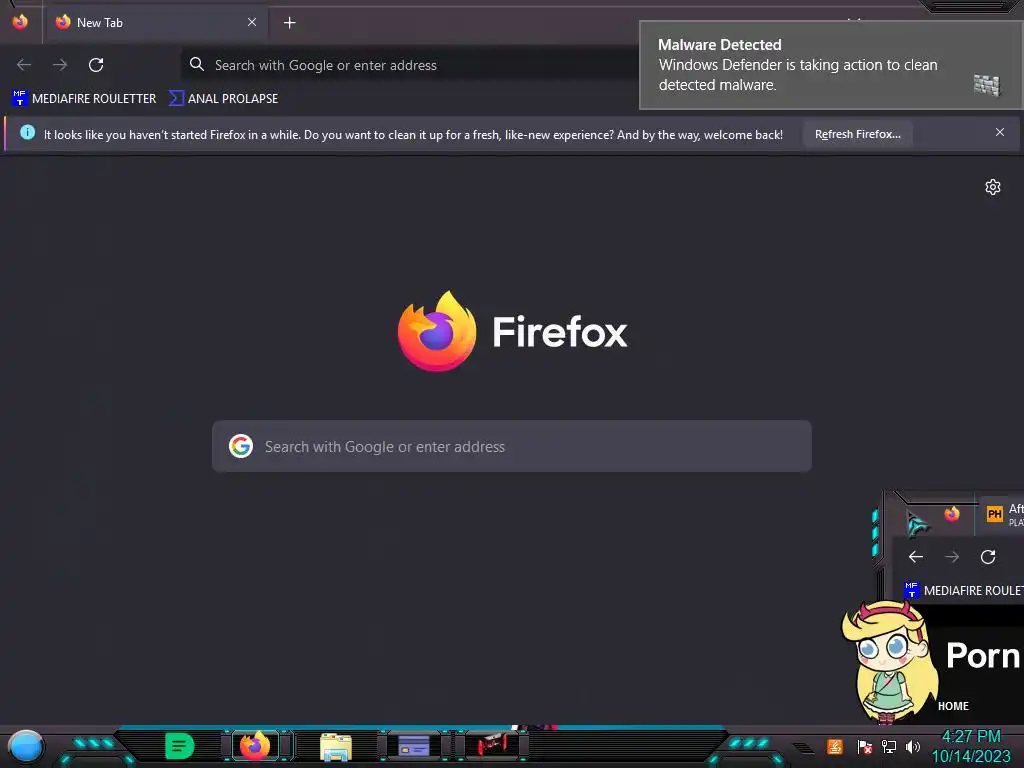This screenshot has height=768, width=1024.
Task: Click the Malware Detected notification popup
Action: point(831,65)
